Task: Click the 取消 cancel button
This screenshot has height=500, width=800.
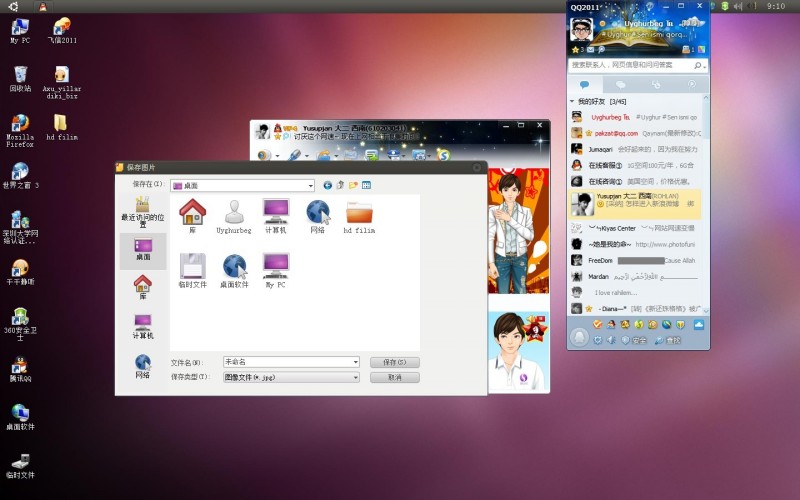Action: tap(395, 378)
